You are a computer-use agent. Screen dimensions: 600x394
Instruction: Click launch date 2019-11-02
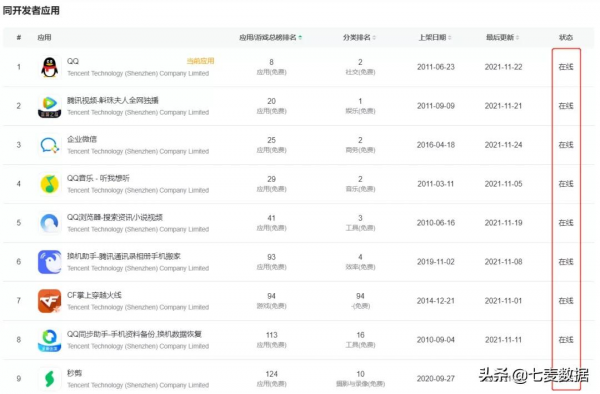coord(436,262)
